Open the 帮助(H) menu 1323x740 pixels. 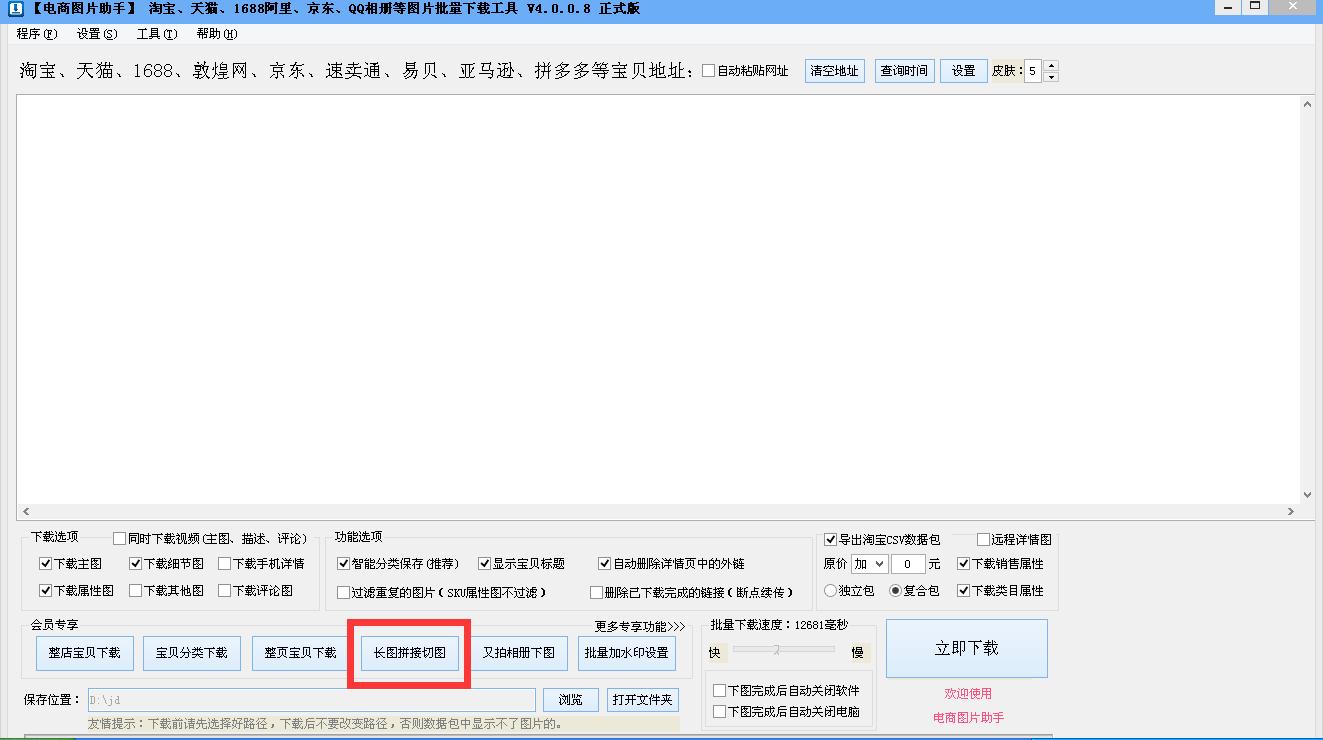[215, 33]
